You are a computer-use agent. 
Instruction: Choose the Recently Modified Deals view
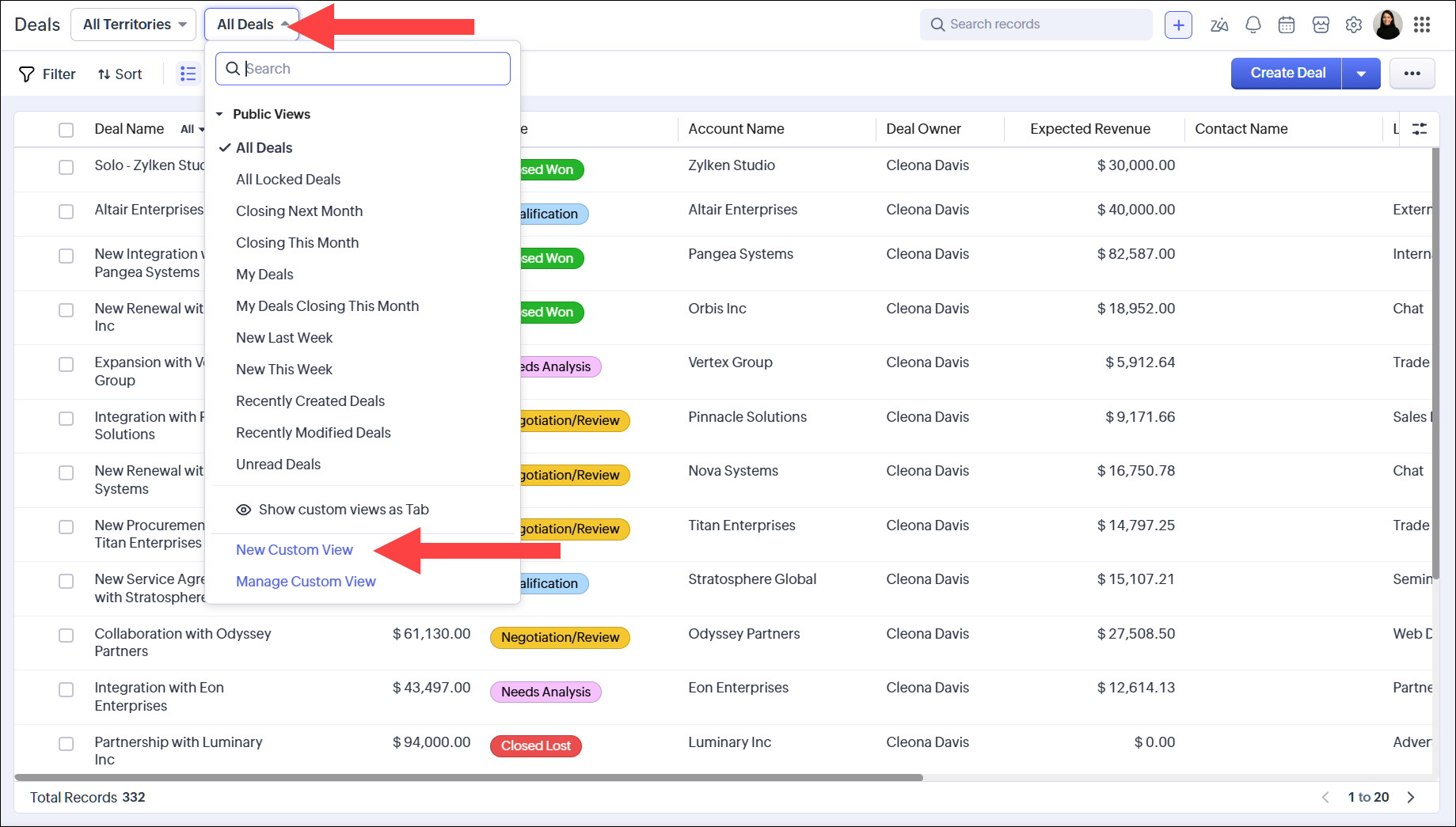pos(313,433)
